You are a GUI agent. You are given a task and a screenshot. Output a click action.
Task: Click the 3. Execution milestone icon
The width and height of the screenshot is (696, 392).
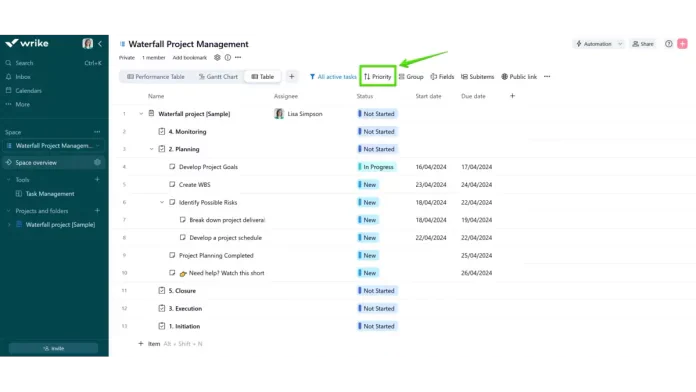tap(162, 308)
